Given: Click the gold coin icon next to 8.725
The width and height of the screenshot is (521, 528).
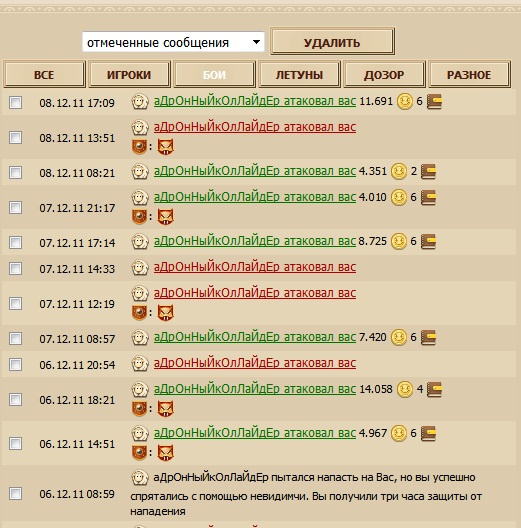Looking at the screenshot, I should [399, 241].
